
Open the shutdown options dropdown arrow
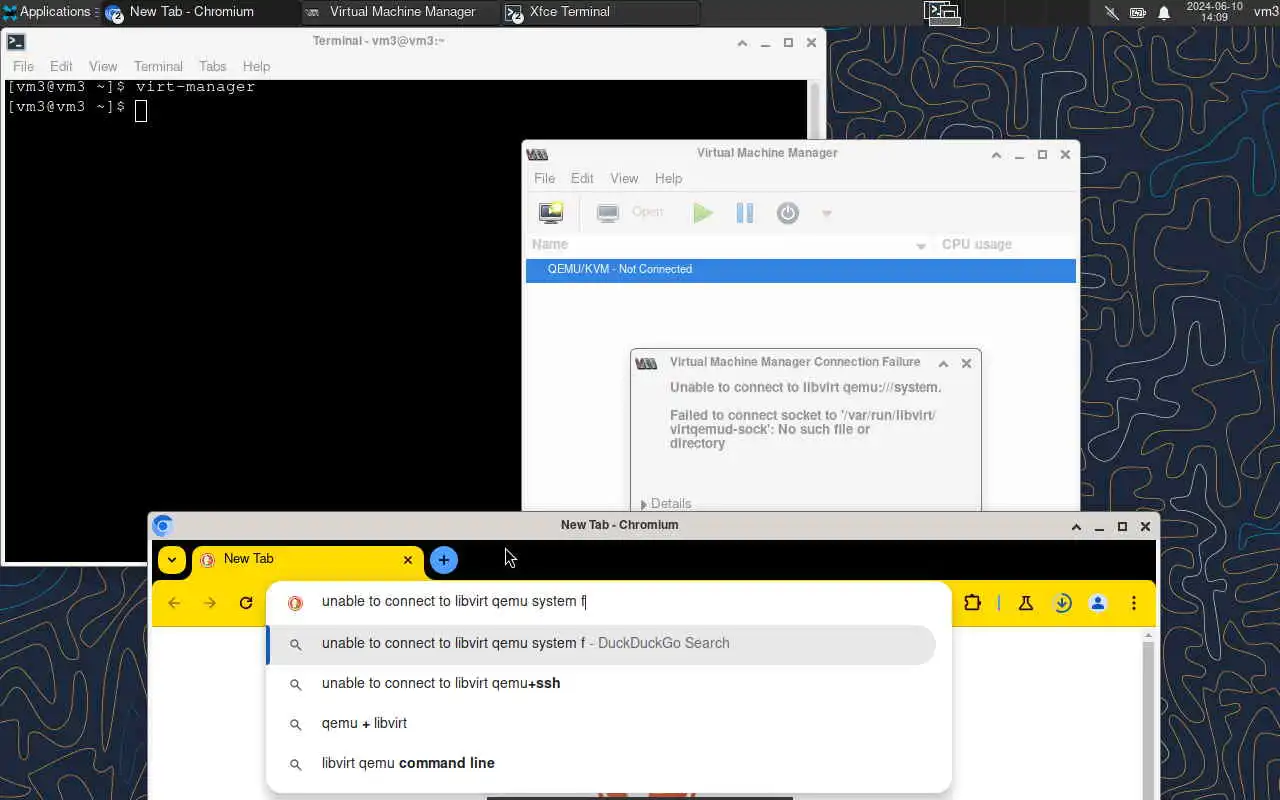pyautogui.click(x=827, y=213)
